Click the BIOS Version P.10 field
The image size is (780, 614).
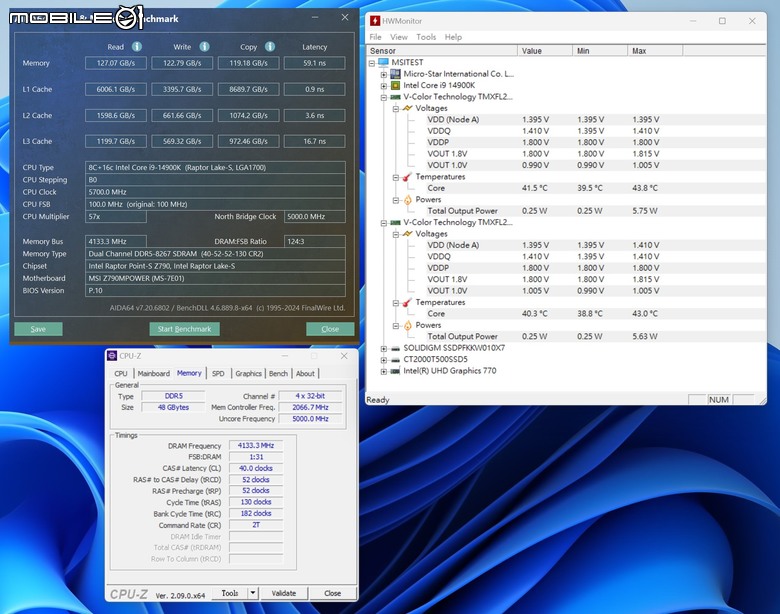(x=215, y=291)
